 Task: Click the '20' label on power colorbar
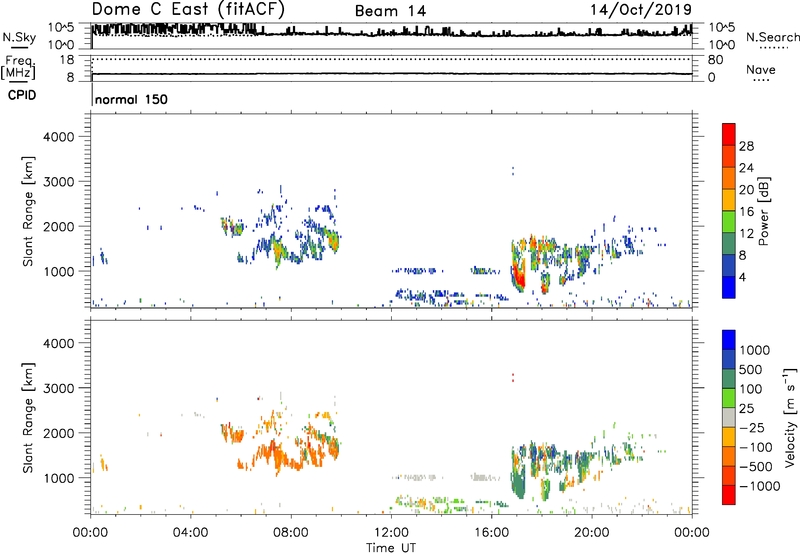[746, 190]
